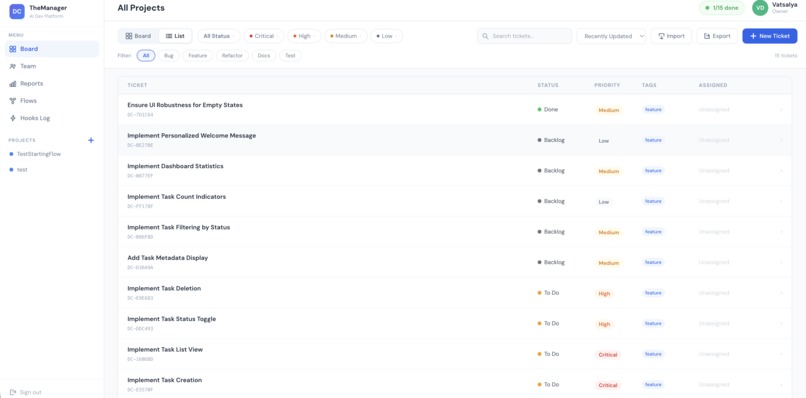Open ticket Implement Task Creation
Screen dimensions: 806x398
[x=164, y=380]
